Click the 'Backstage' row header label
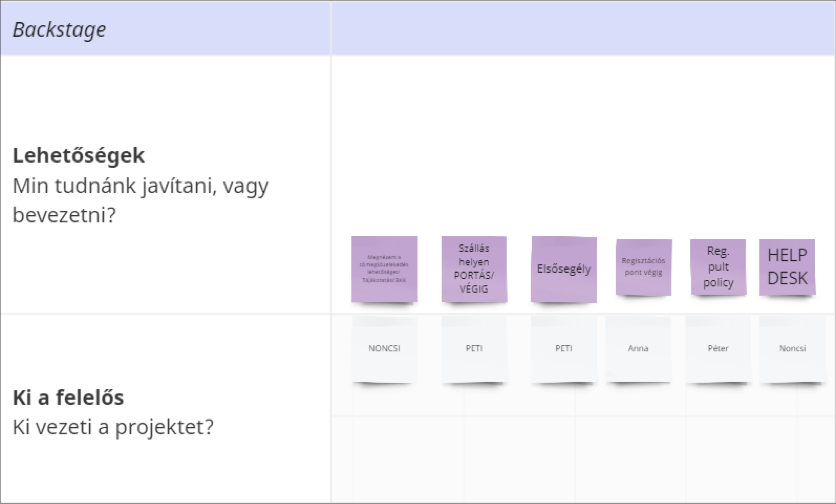The width and height of the screenshot is (836, 504). tap(59, 29)
